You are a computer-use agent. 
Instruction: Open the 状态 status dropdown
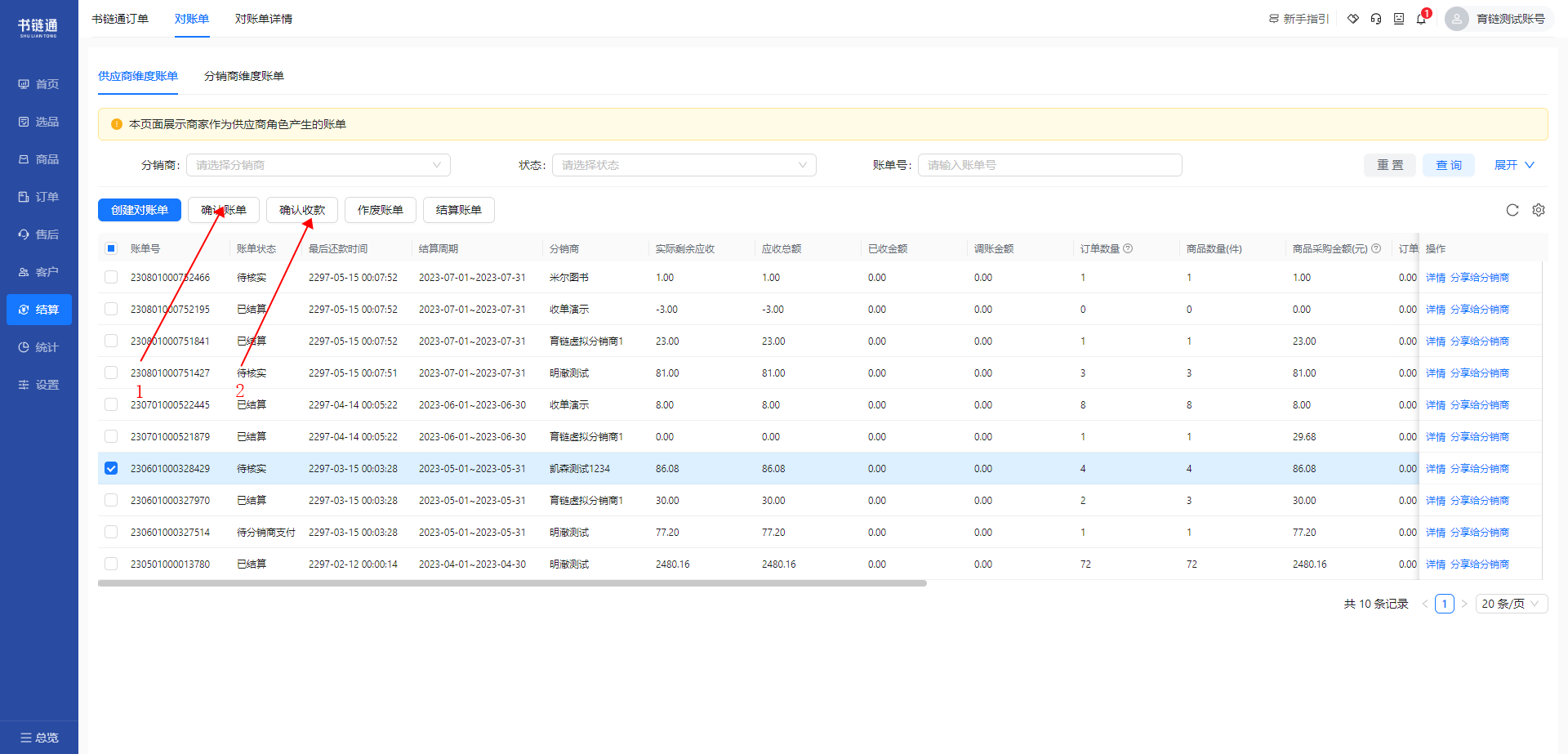tap(684, 165)
